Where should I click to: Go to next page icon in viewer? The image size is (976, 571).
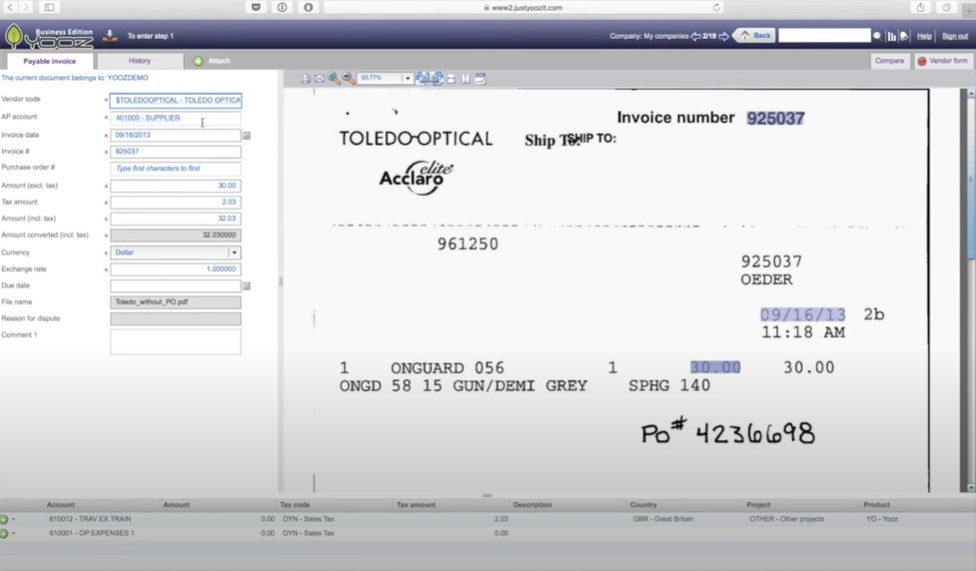coord(437,78)
